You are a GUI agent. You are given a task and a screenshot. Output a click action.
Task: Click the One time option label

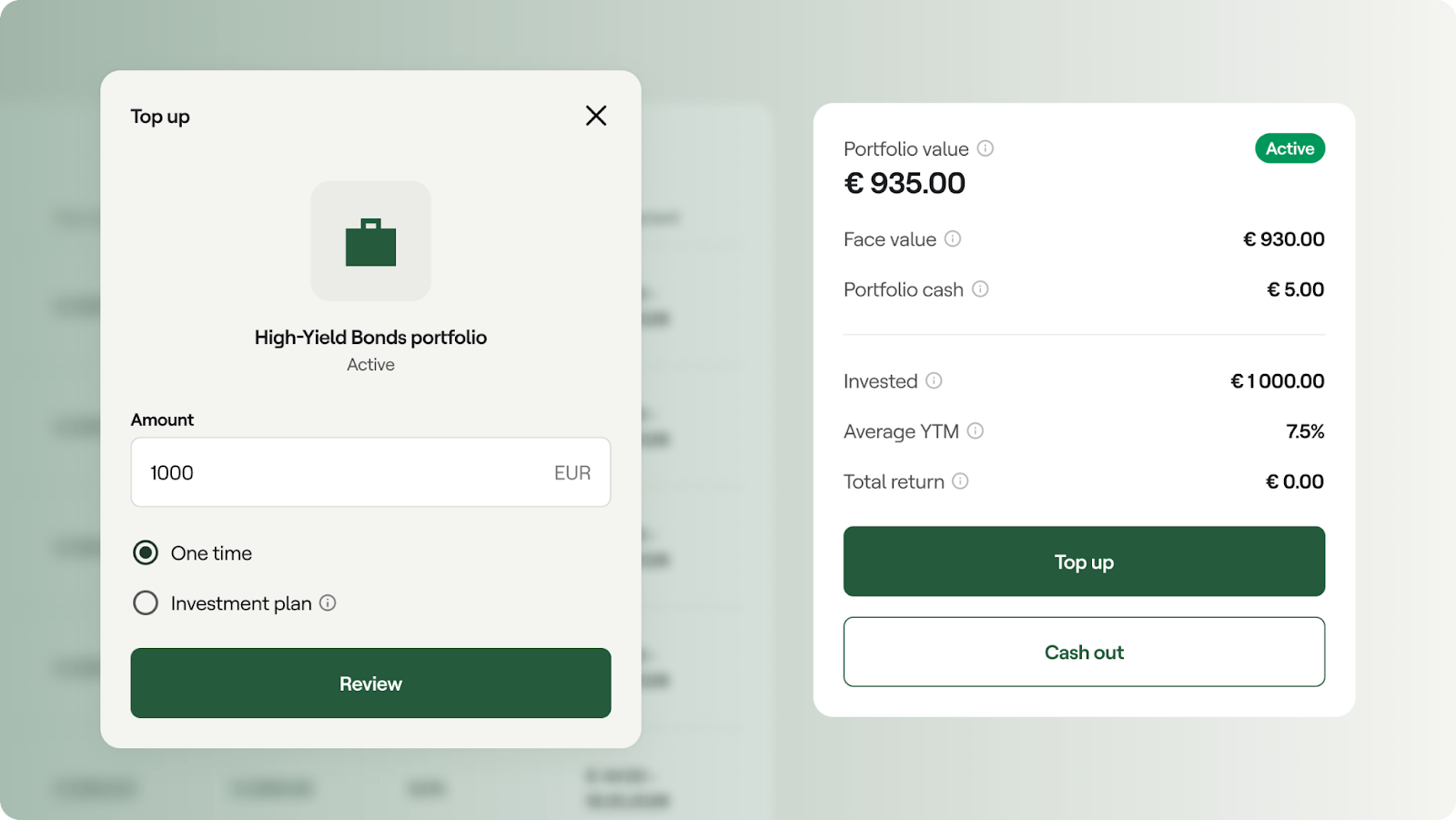click(x=211, y=553)
